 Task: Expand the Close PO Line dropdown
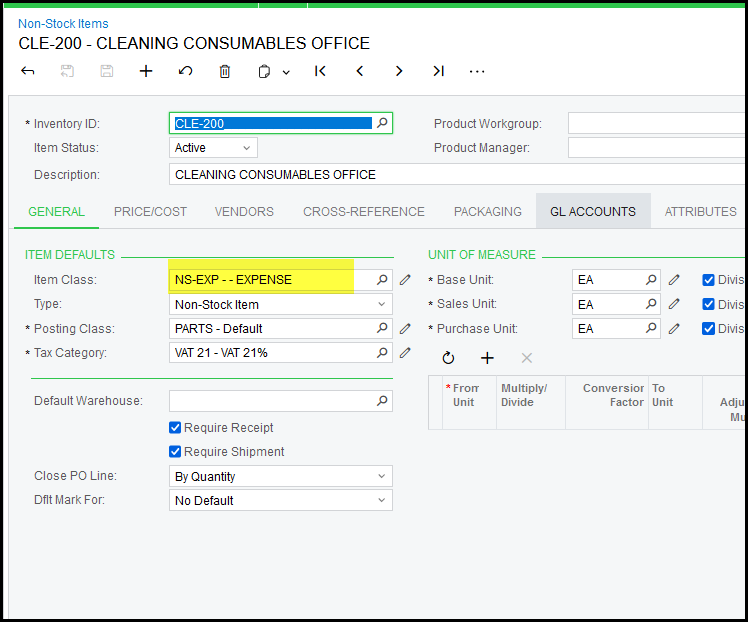point(280,477)
